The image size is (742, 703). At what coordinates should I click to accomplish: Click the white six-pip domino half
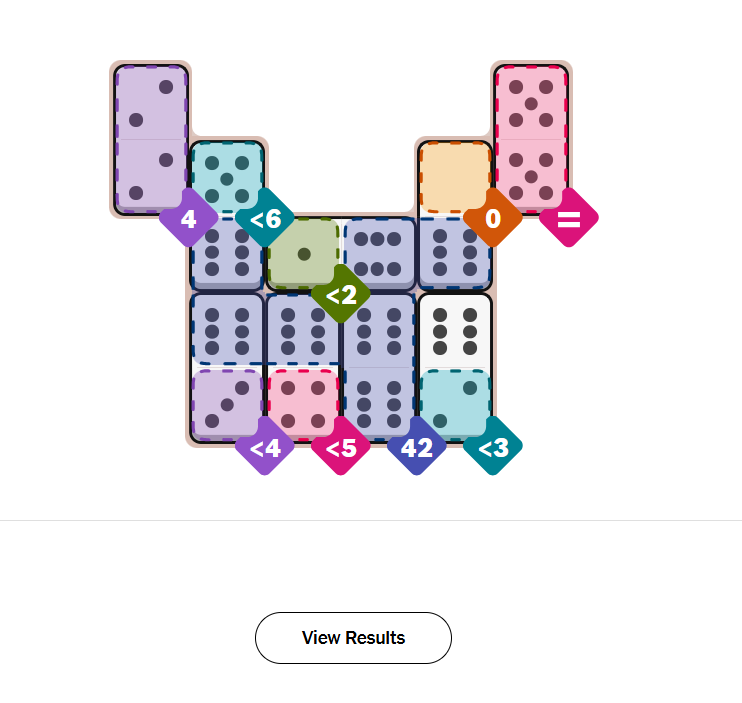tap(455, 330)
